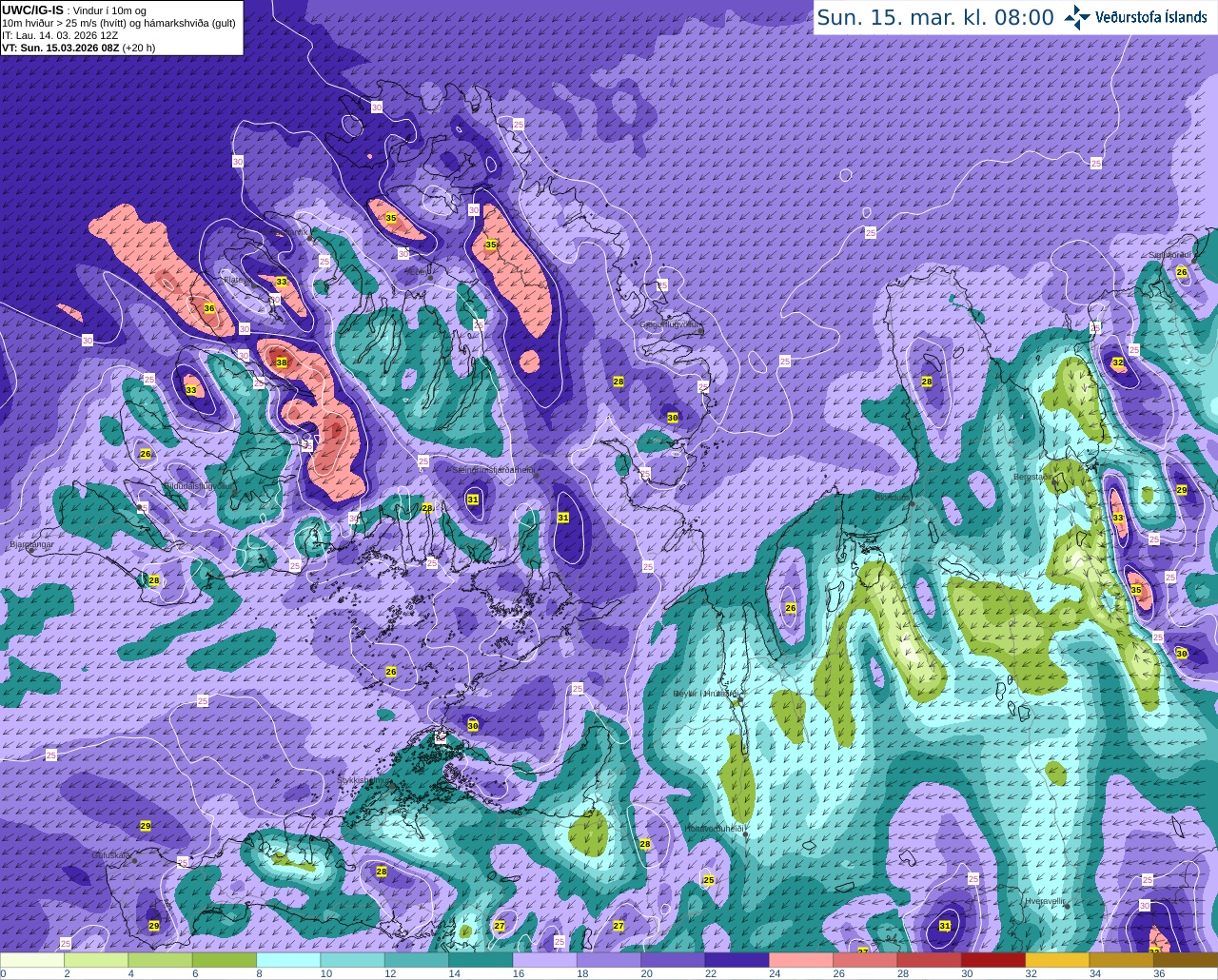Pick the dark teal 14–16 legend swatch
This screenshot has width=1218, height=980.
tap(481, 960)
